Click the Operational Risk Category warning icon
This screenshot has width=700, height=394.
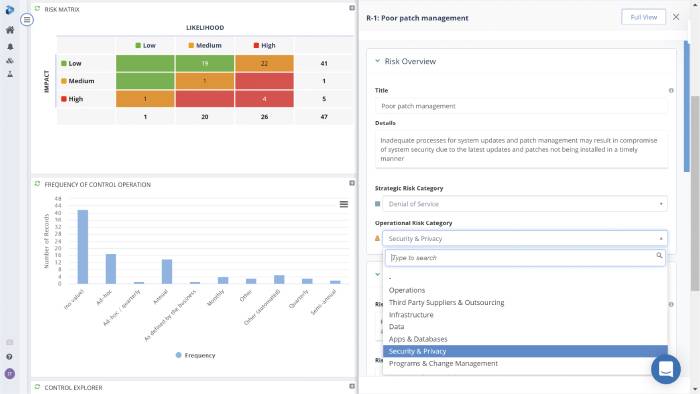coord(378,239)
